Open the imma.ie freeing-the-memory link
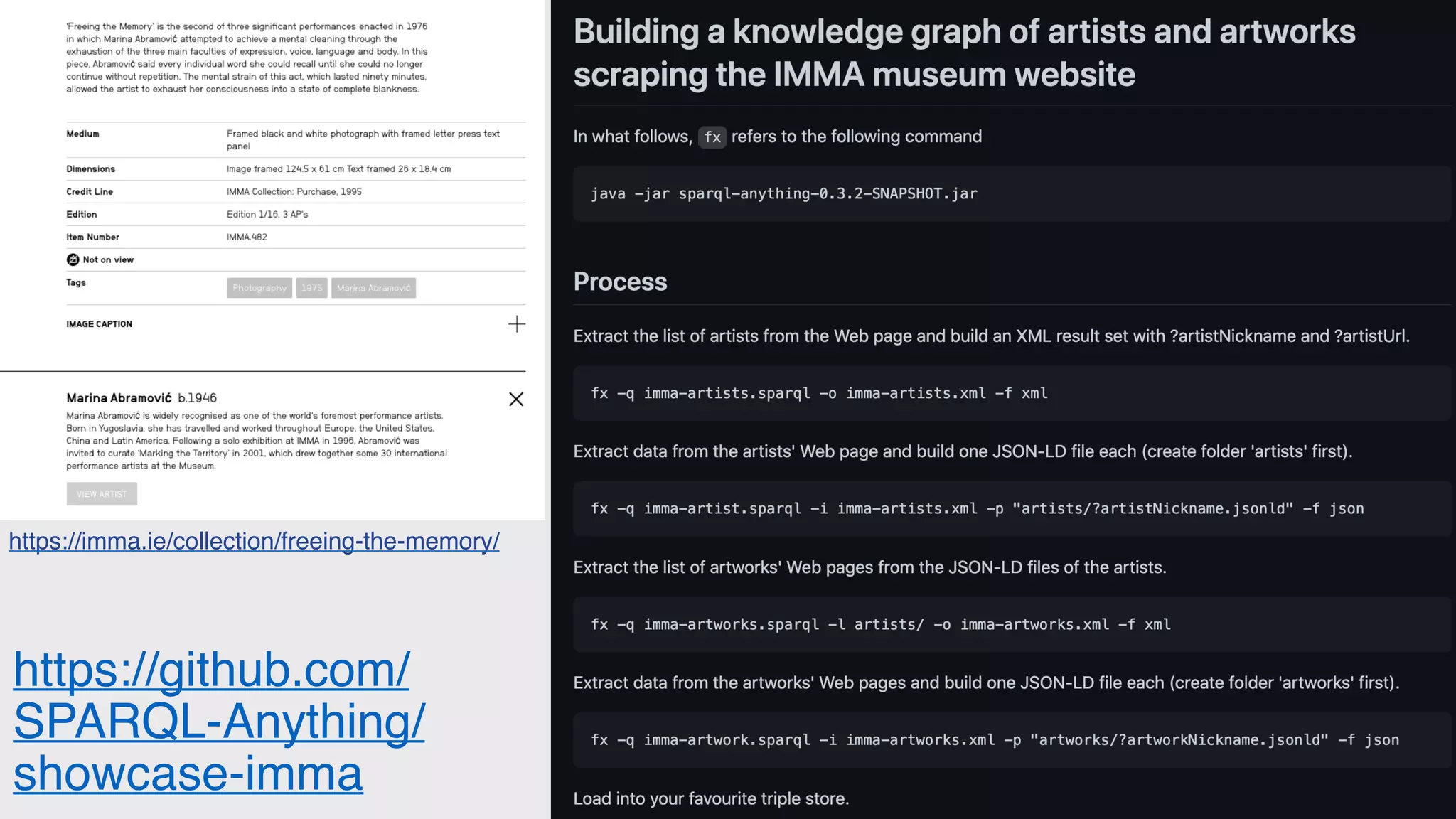 [254, 541]
